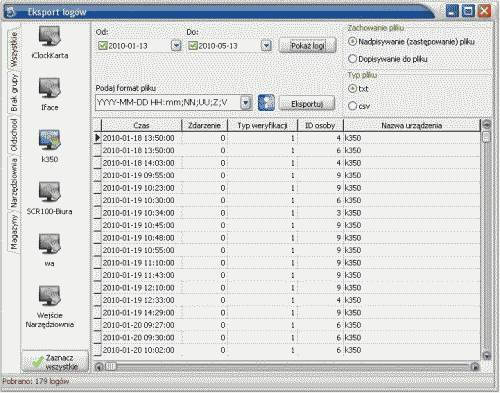
Task: Click the file format text field
Action: click(168, 103)
